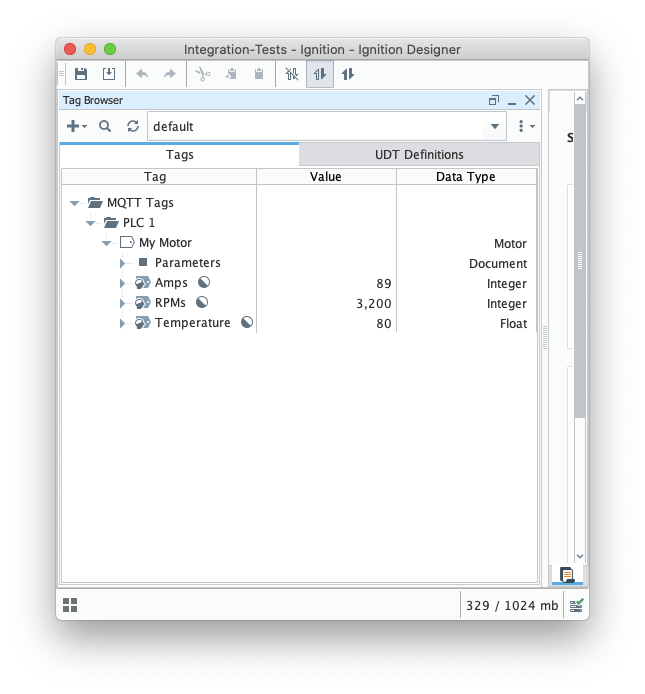Select the MQTT Tags folder icon
Screen dimensions: 645x694
(95, 203)
